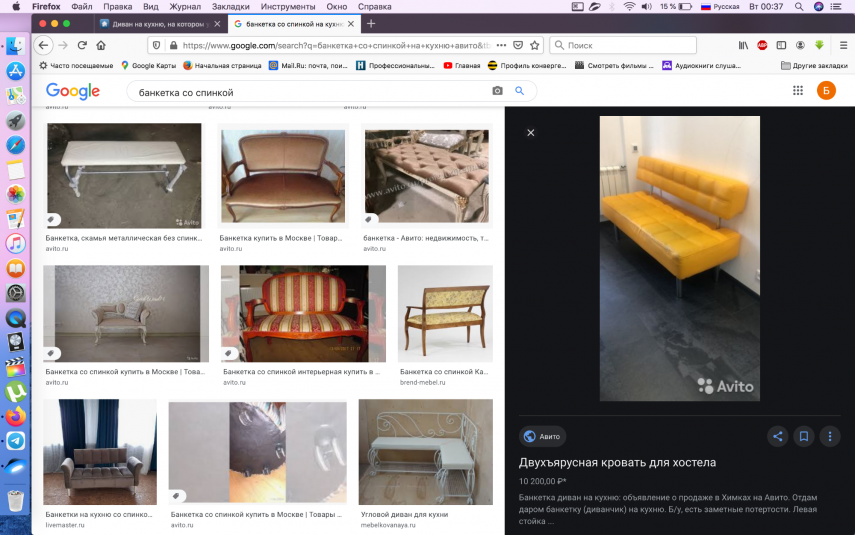Open the Русская input language menu
Screen dimensions: 855x535
pos(720,7)
